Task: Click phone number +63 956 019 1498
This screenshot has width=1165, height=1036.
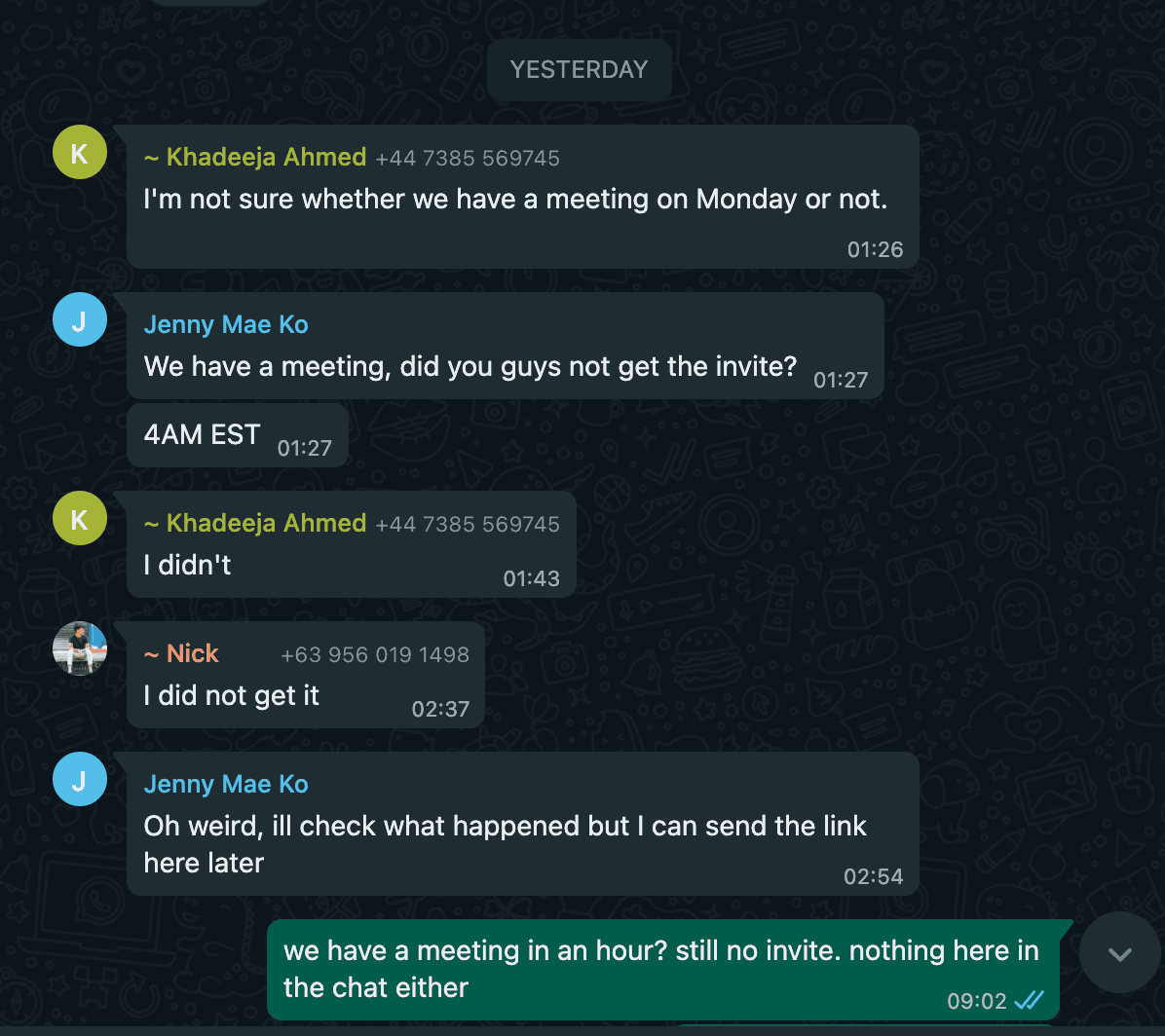Action: 375,655
